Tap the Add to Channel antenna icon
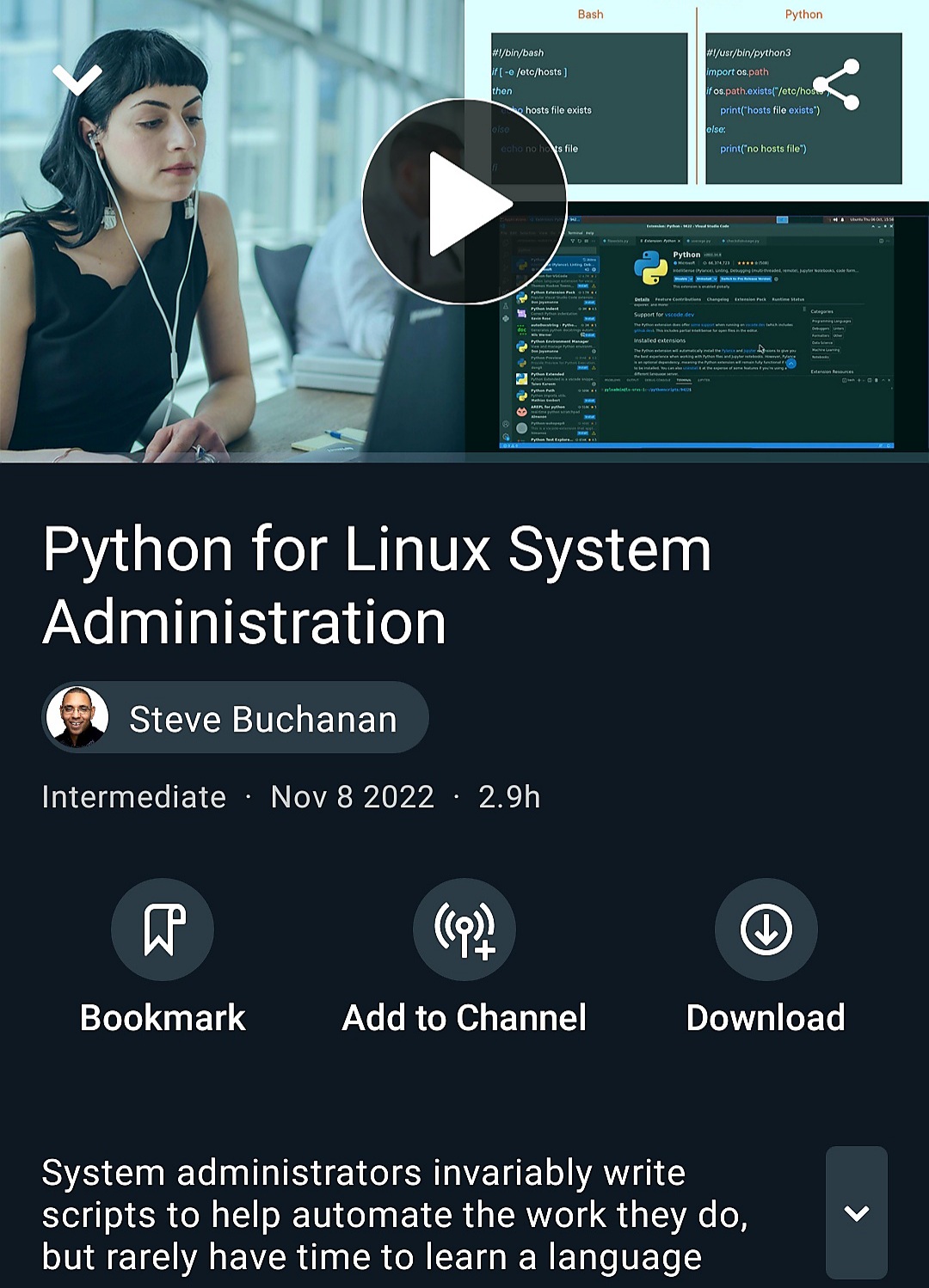The width and height of the screenshot is (929, 1288). 464,929
